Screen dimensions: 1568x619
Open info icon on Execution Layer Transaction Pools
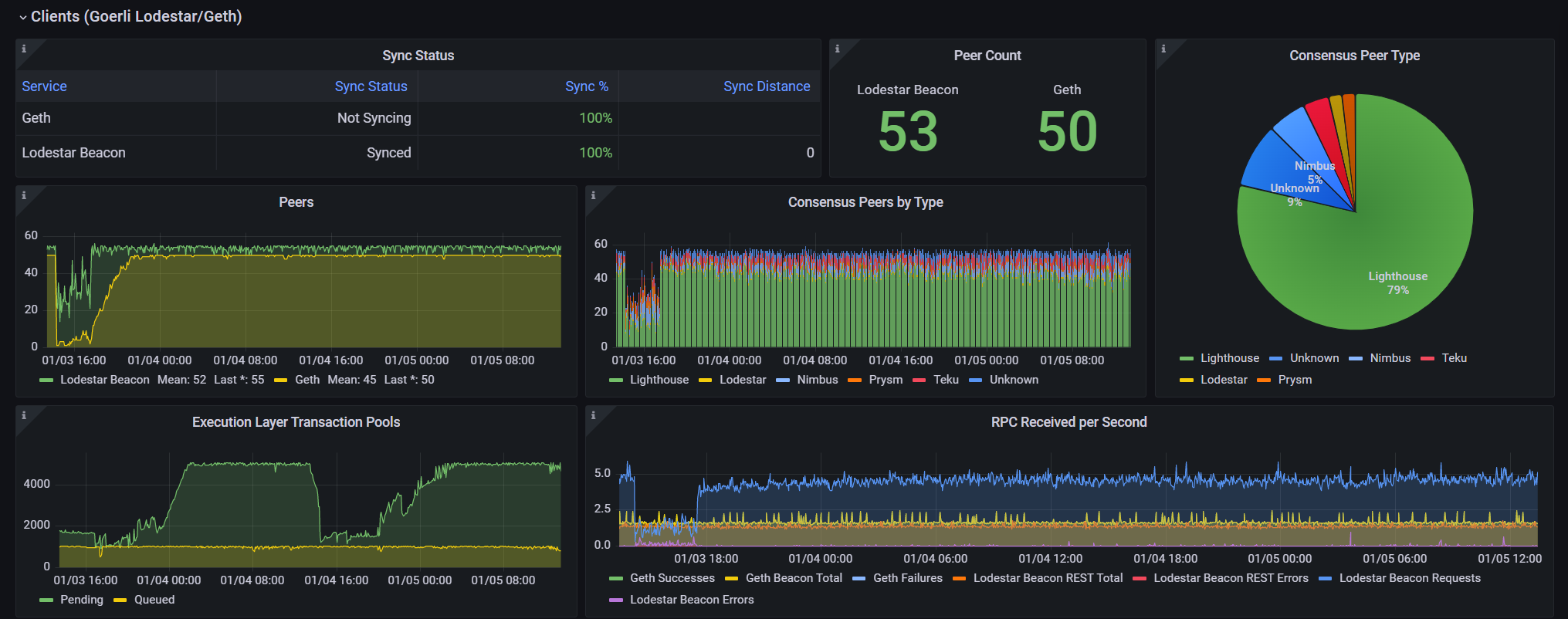point(23,415)
